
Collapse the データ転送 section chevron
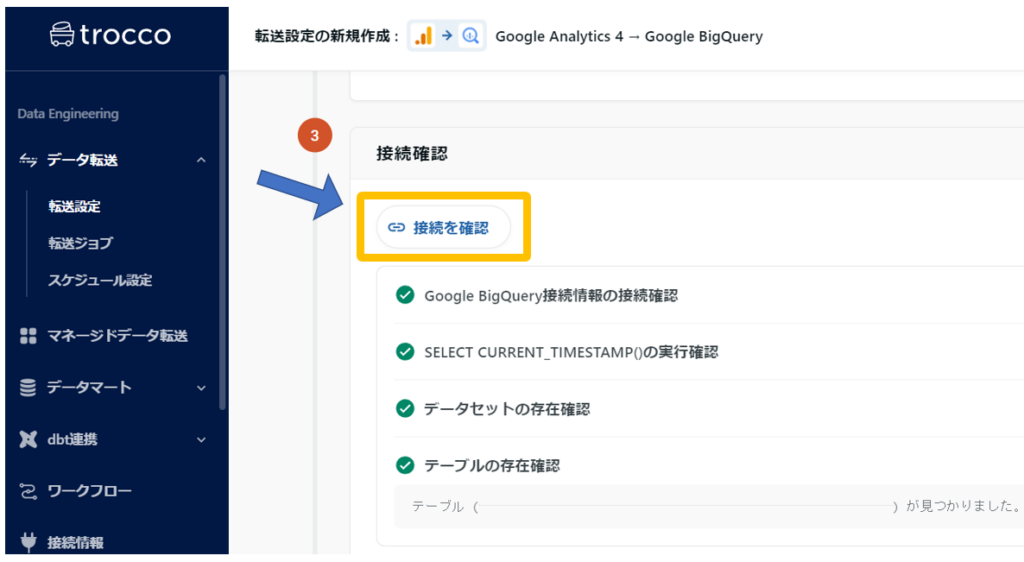201,160
